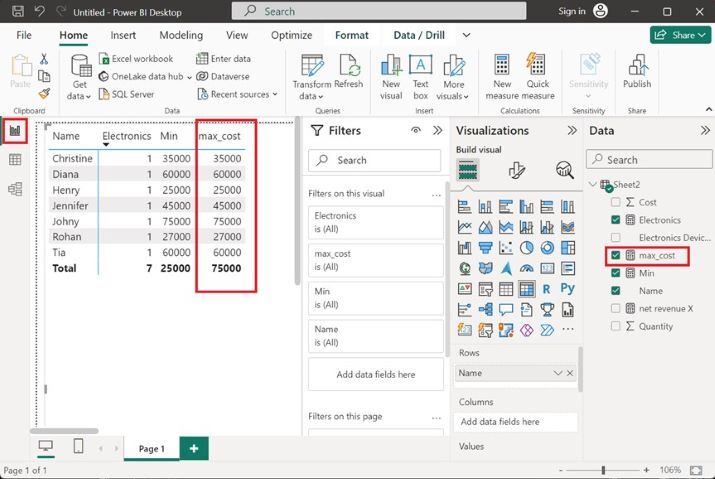Uncheck the Electronics field checkbox
The height and width of the screenshot is (479, 715).
click(x=616, y=220)
